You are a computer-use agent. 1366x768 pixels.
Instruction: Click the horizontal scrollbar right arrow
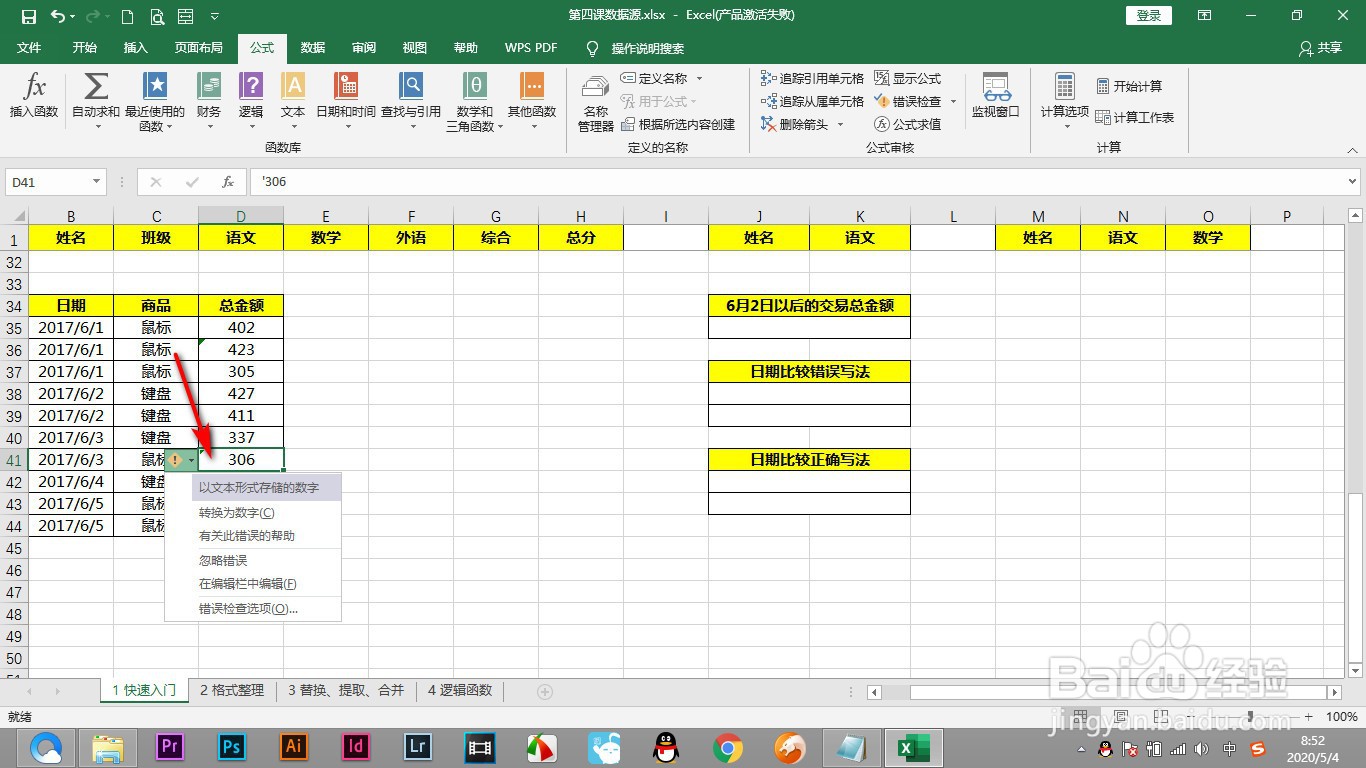[x=1337, y=690]
